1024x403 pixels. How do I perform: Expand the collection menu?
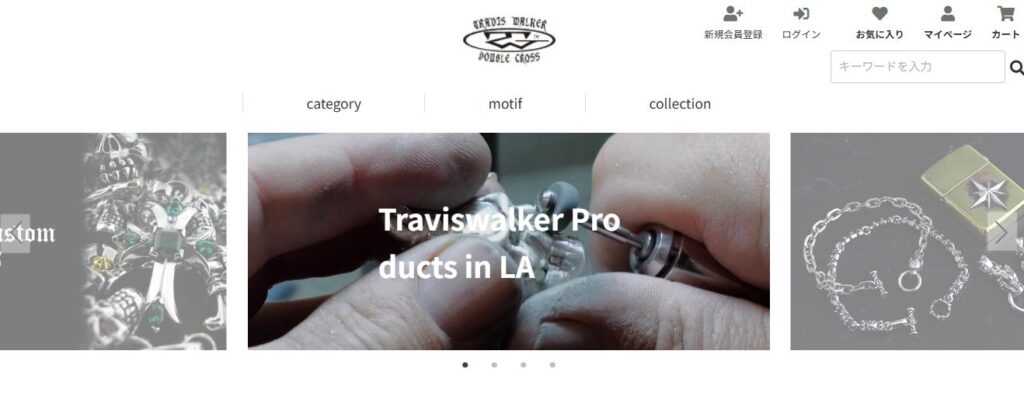[x=680, y=104]
